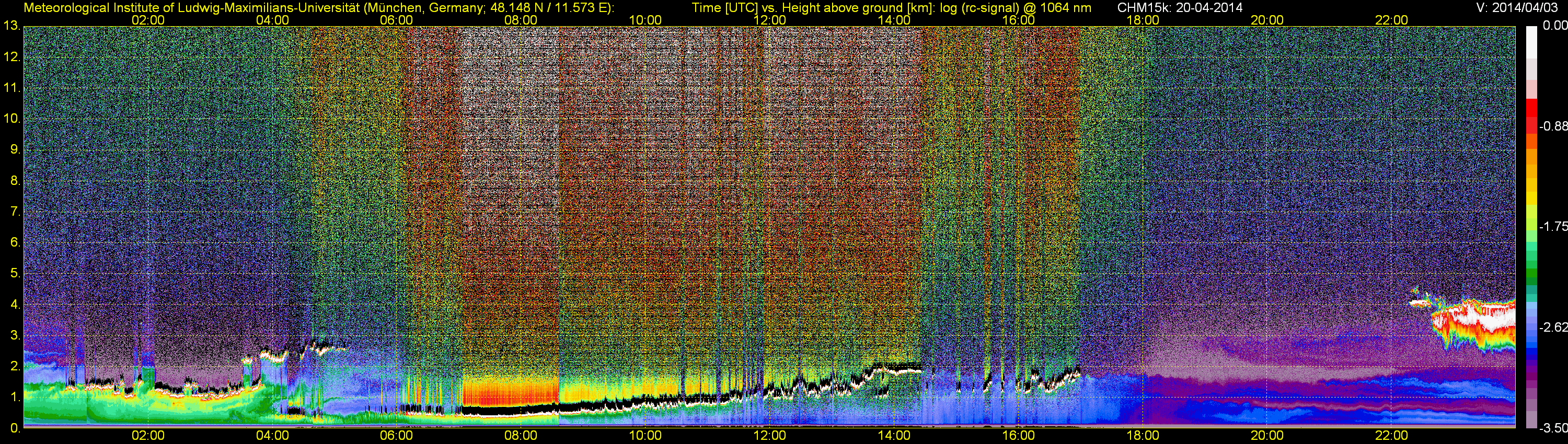Click the 04:00 label on the bottom time axis
1568x444 pixels.
tap(272, 436)
